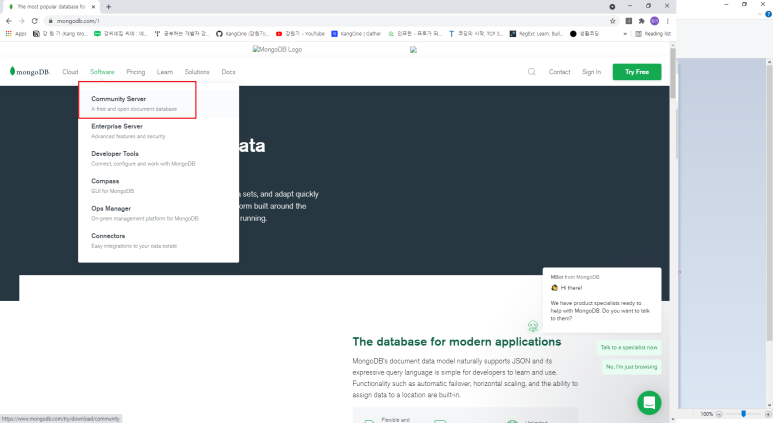Screen dimensions: 773x423
Task: Click zoom in plus in background window
Action: click(x=768, y=414)
